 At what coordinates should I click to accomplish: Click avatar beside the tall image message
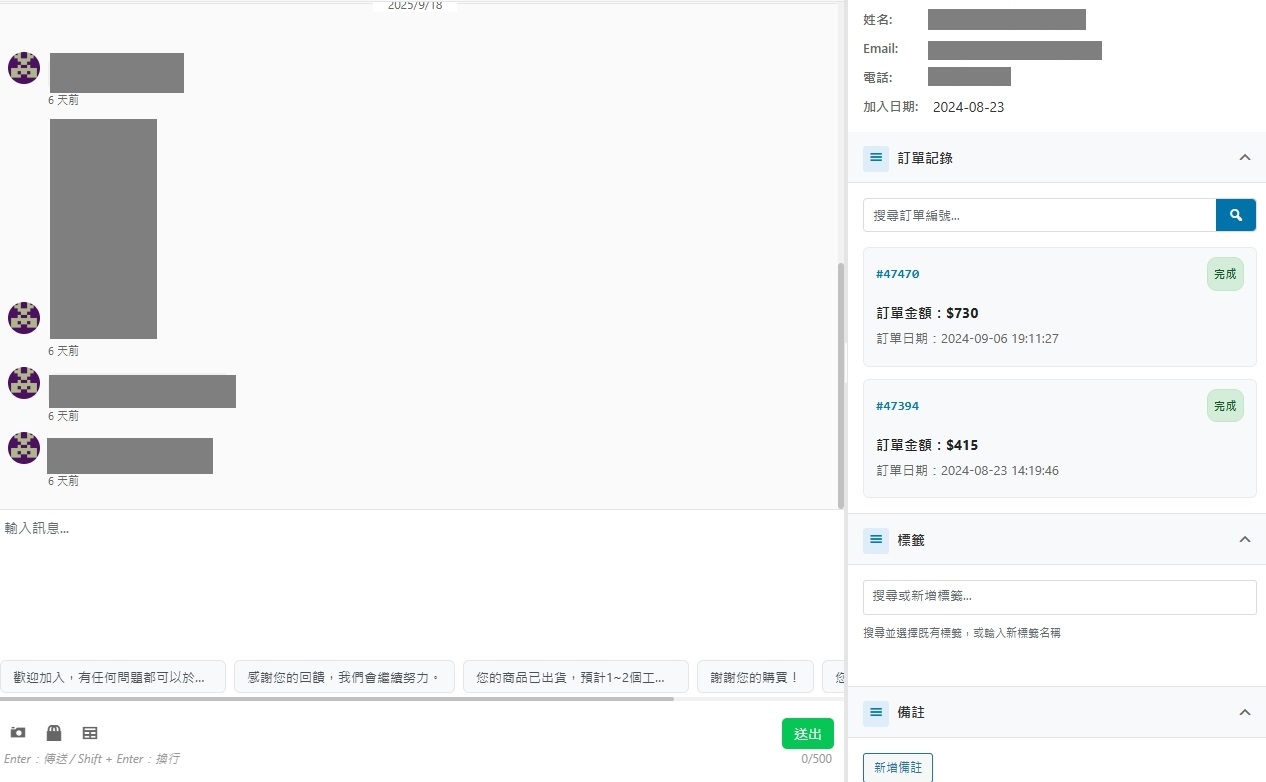click(x=24, y=318)
